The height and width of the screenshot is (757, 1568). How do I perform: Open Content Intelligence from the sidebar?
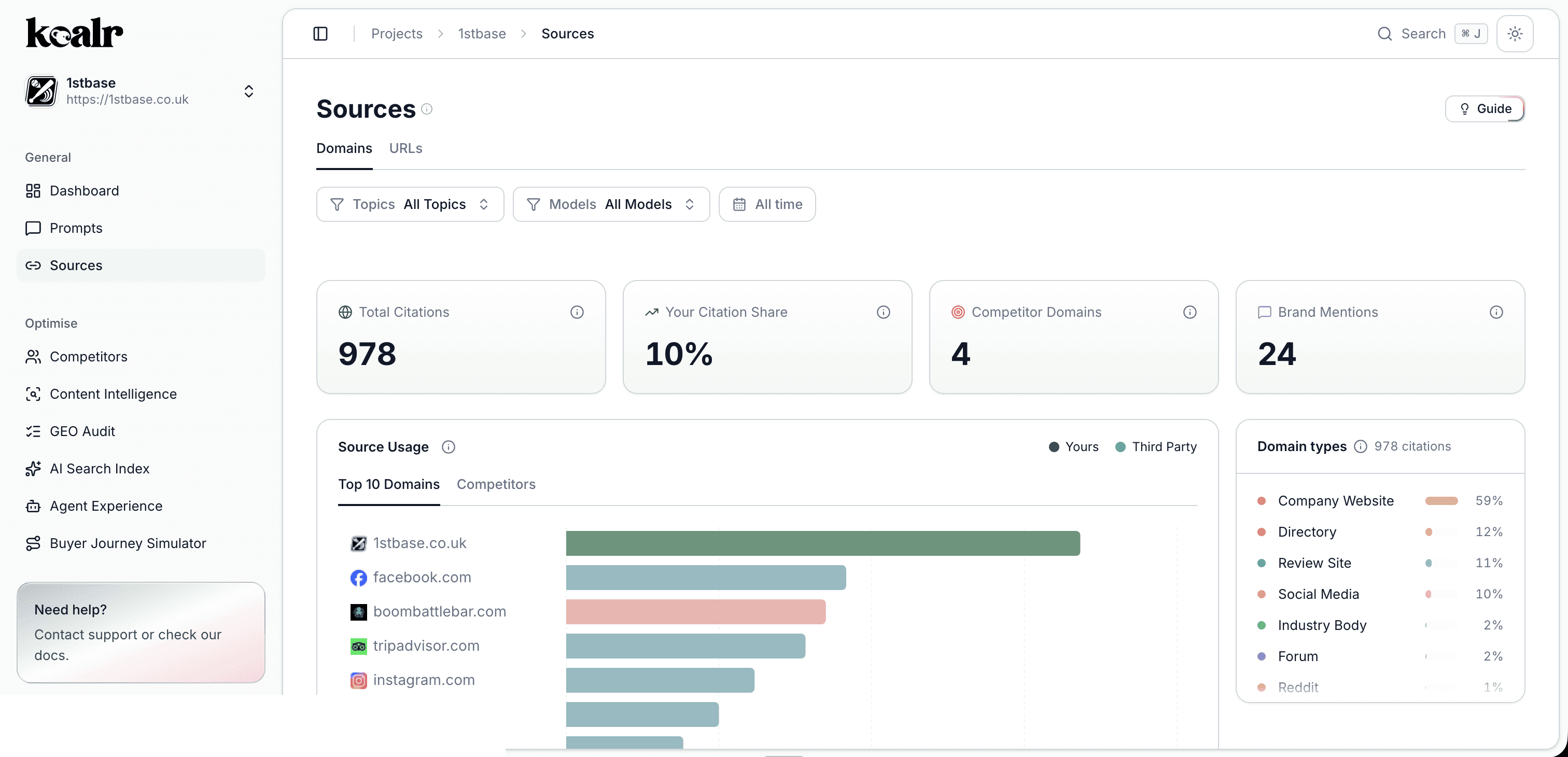[x=113, y=394]
